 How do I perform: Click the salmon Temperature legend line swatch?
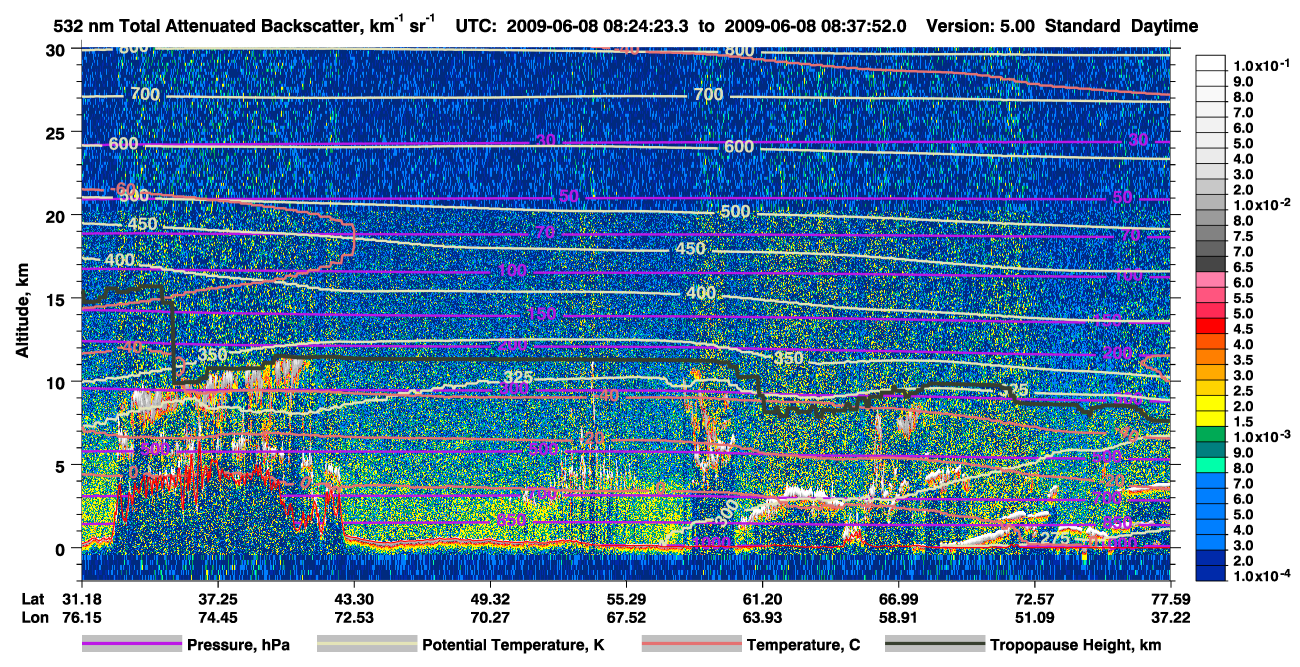[690, 645]
